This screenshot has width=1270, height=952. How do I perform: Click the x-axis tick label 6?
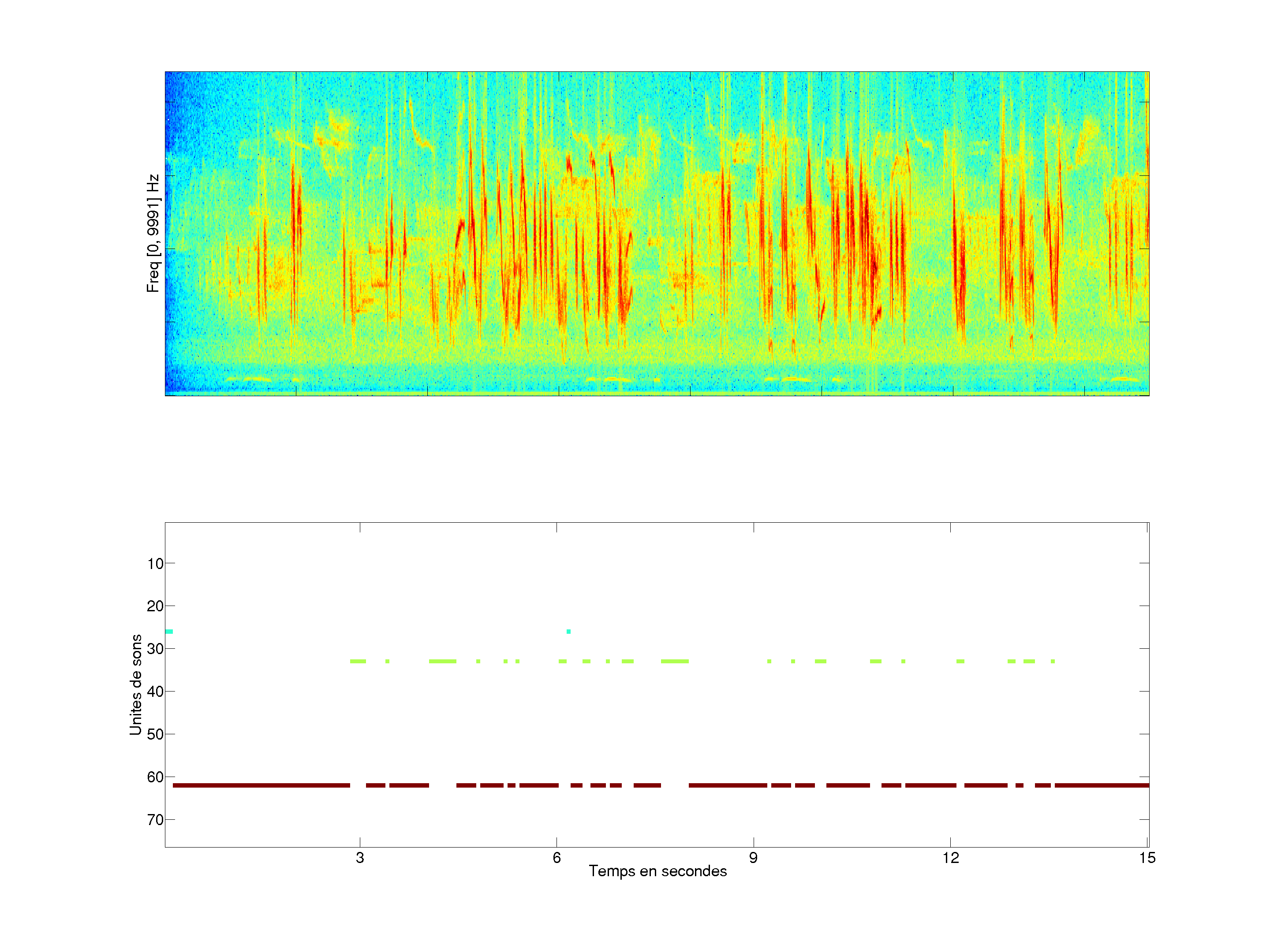[x=557, y=857]
